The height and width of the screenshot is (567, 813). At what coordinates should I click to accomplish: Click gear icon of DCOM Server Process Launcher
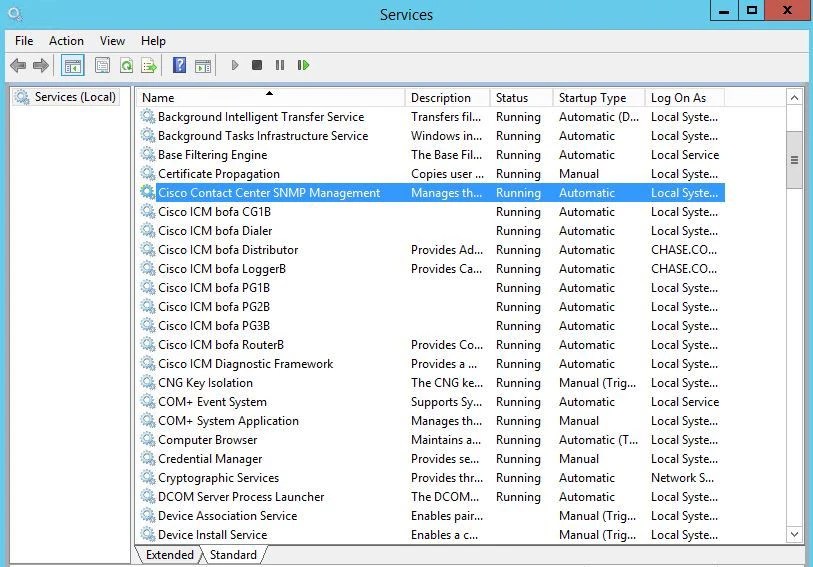point(148,497)
